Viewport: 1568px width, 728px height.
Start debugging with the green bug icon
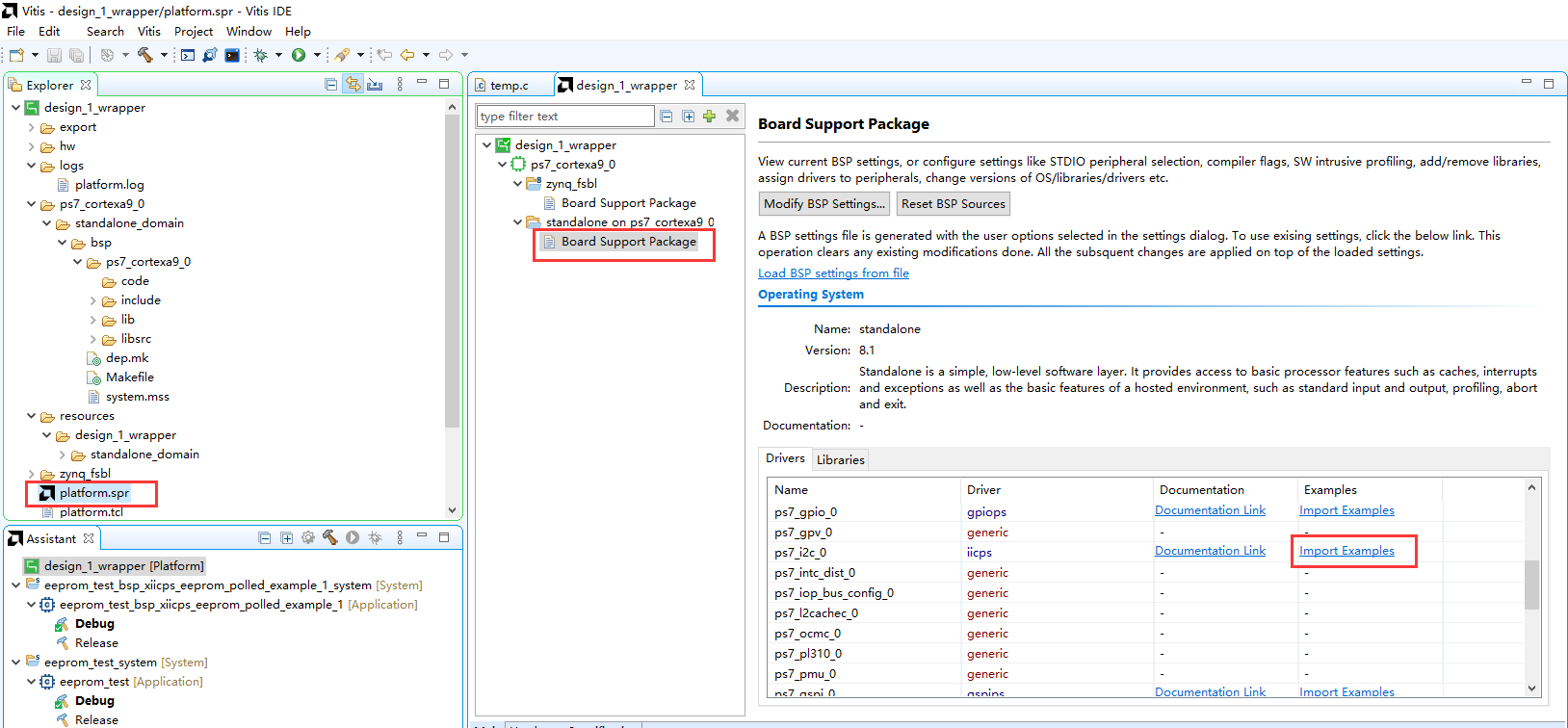[x=260, y=55]
